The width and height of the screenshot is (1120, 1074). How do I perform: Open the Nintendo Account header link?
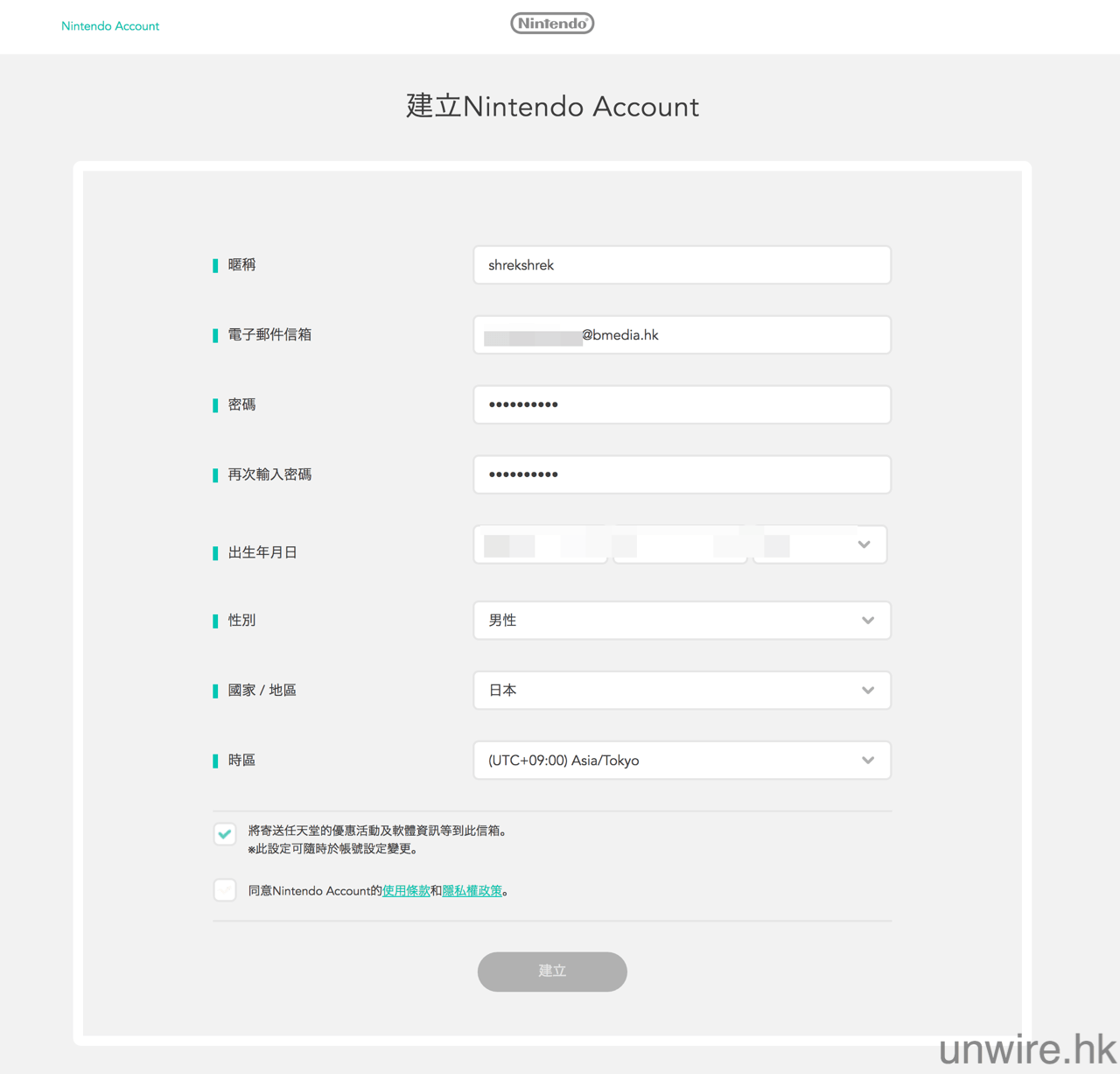[110, 26]
